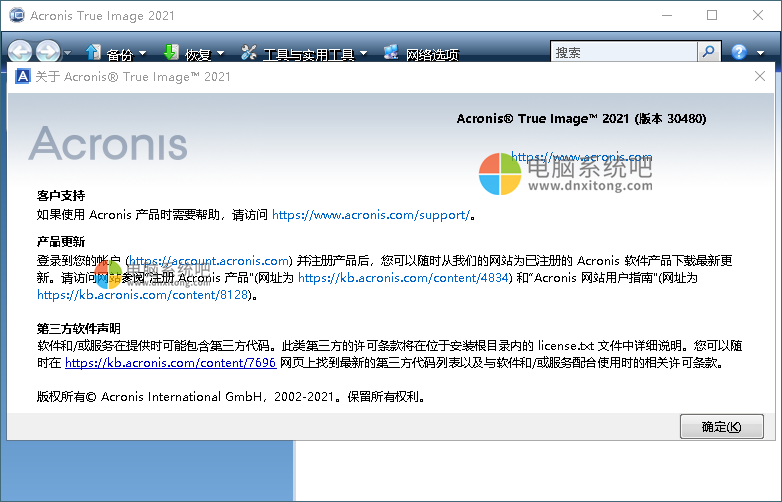Click the version text '版本 30480'

(671, 119)
